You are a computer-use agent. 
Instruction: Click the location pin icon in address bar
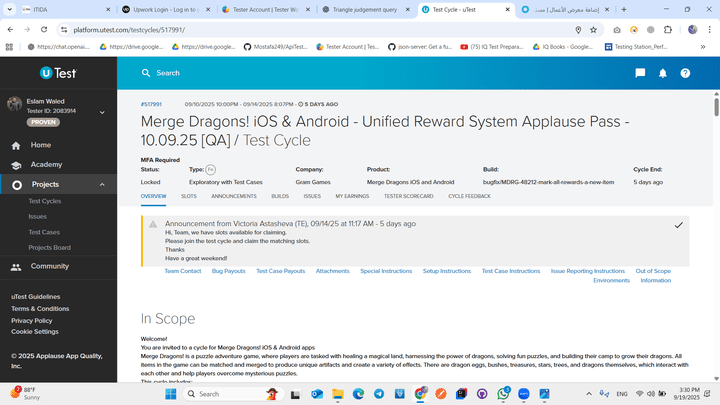[578, 30]
